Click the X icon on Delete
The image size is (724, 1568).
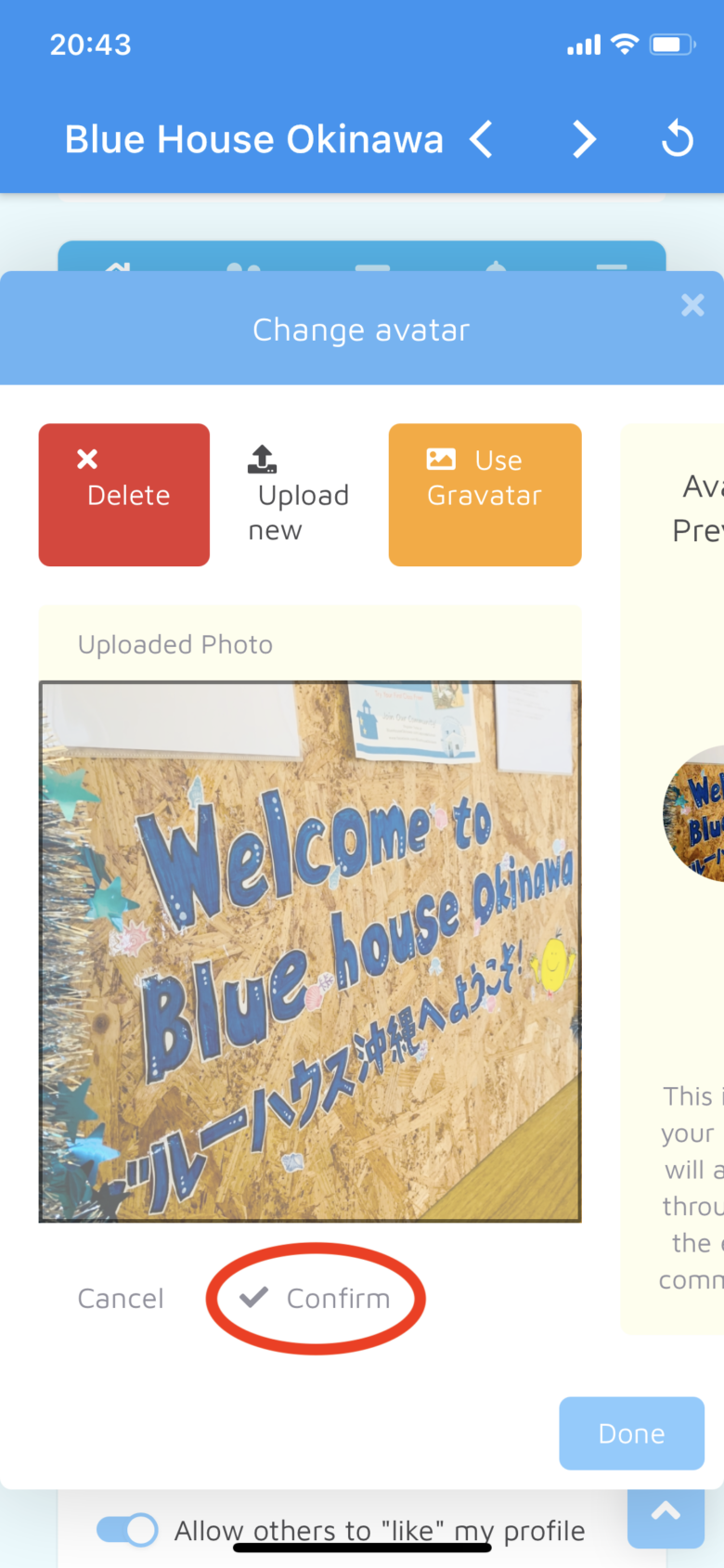pyautogui.click(x=87, y=459)
